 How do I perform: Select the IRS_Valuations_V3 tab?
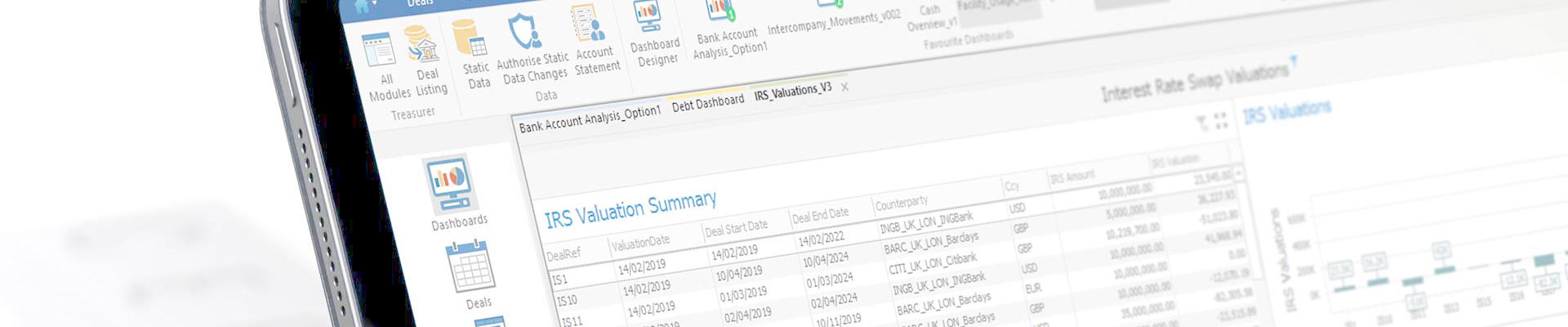click(792, 91)
